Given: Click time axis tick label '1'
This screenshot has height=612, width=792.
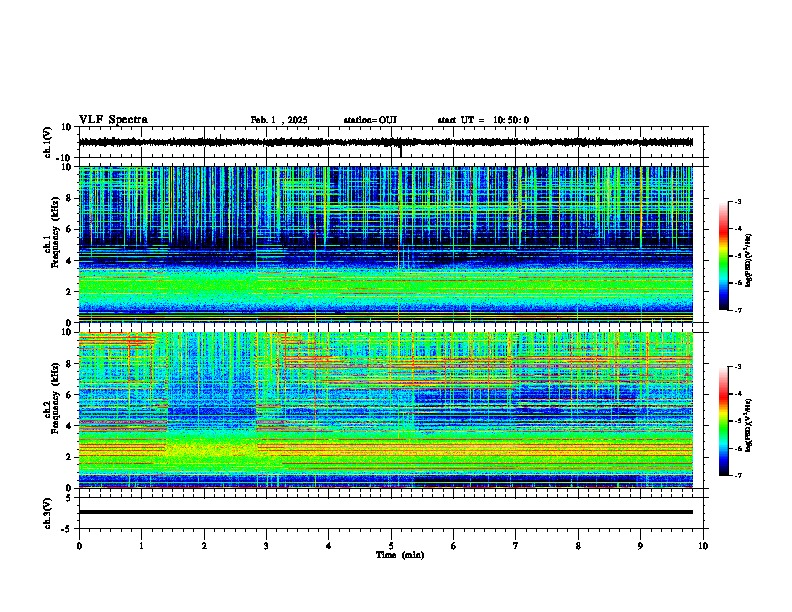Looking at the screenshot, I should point(141,546).
